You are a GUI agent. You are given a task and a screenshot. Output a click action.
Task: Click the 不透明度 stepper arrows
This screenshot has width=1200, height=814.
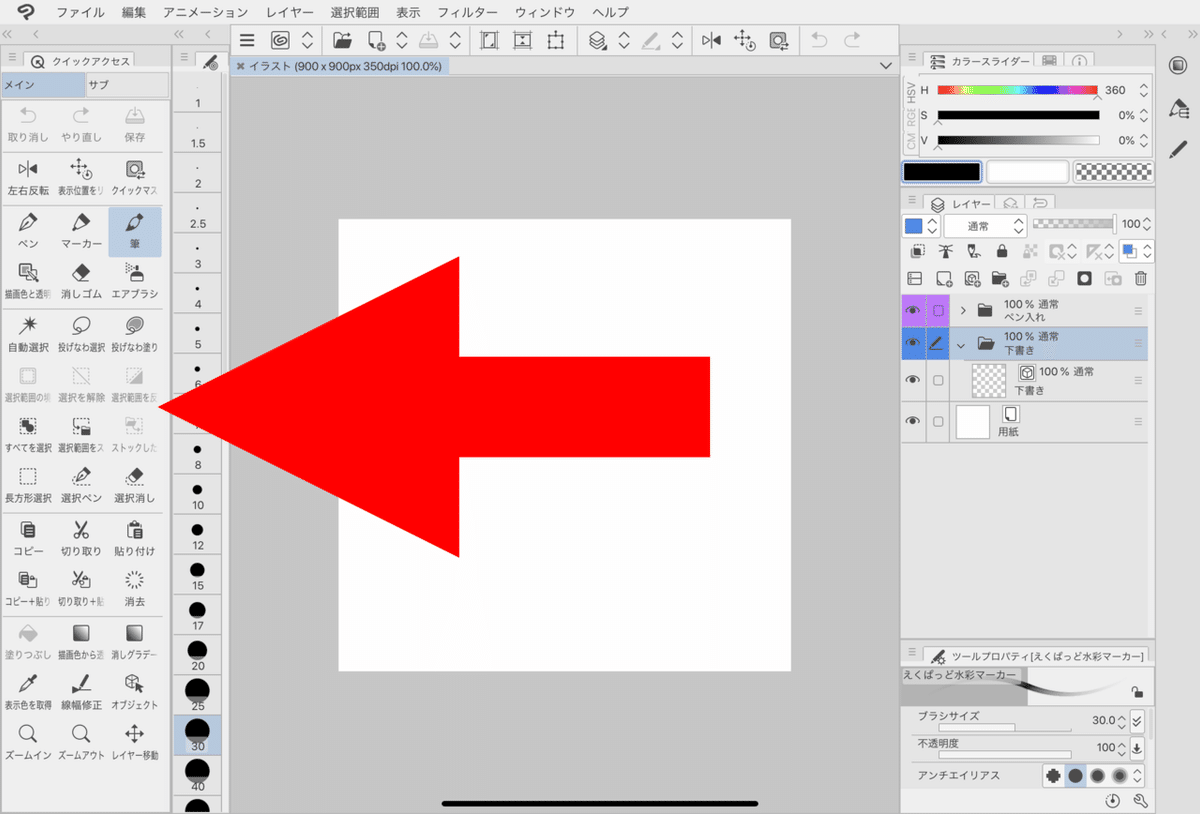click(x=1122, y=747)
